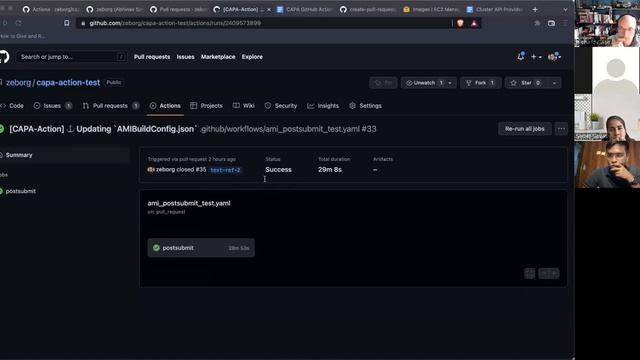Select the Actions tab
The image size is (640, 360).
[165, 106]
